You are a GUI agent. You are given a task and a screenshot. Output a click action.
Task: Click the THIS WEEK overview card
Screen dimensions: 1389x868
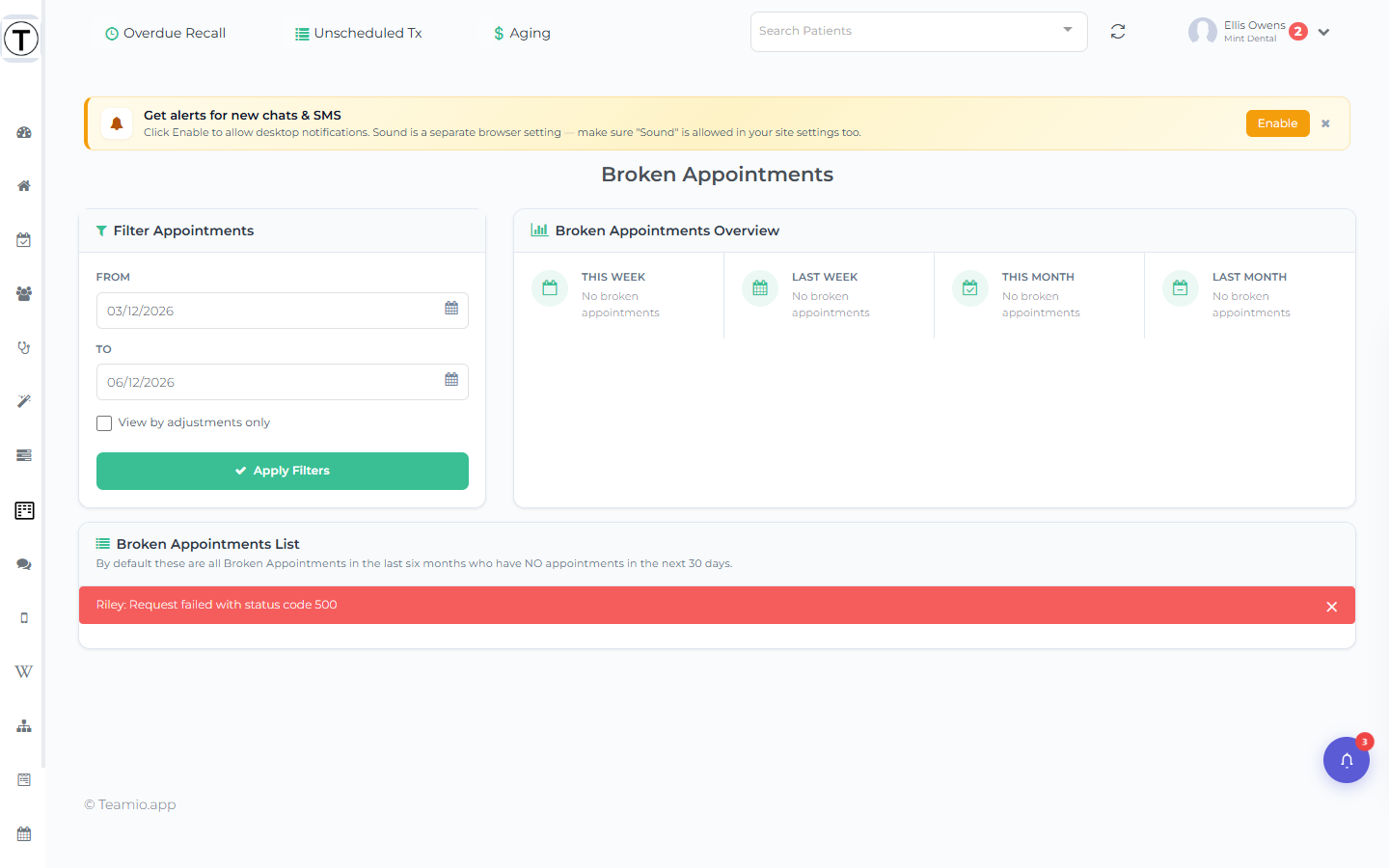pyautogui.click(x=618, y=295)
